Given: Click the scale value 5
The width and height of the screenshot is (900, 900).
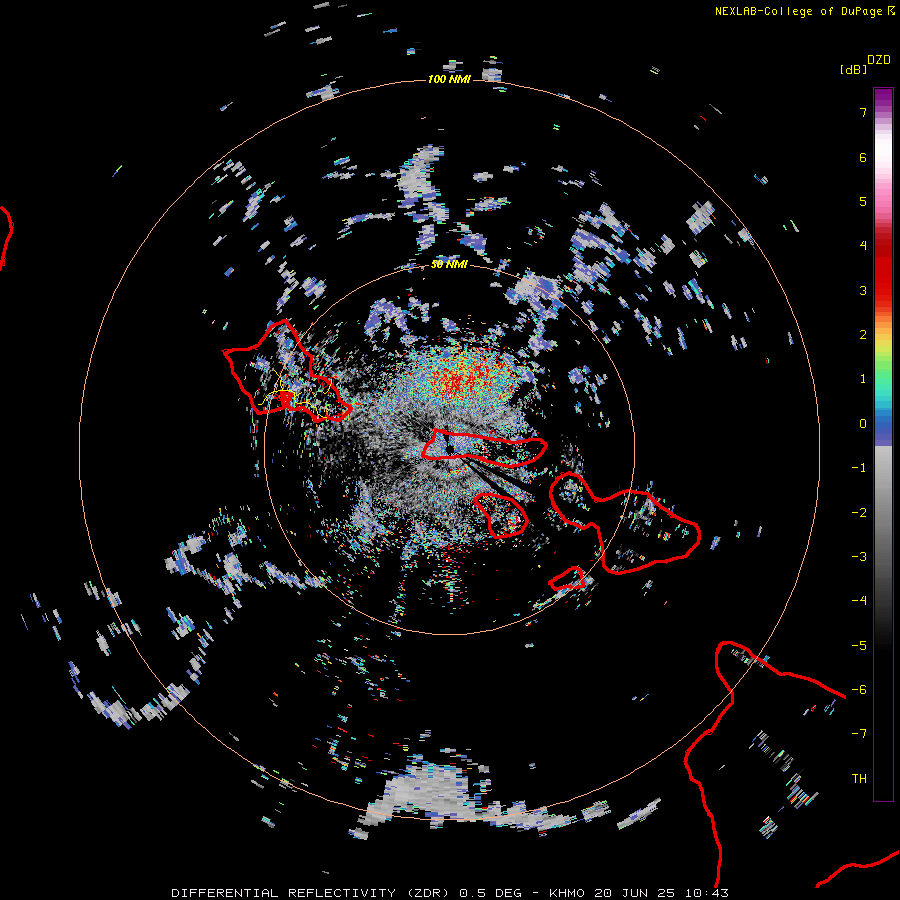Looking at the screenshot, I should tap(863, 201).
